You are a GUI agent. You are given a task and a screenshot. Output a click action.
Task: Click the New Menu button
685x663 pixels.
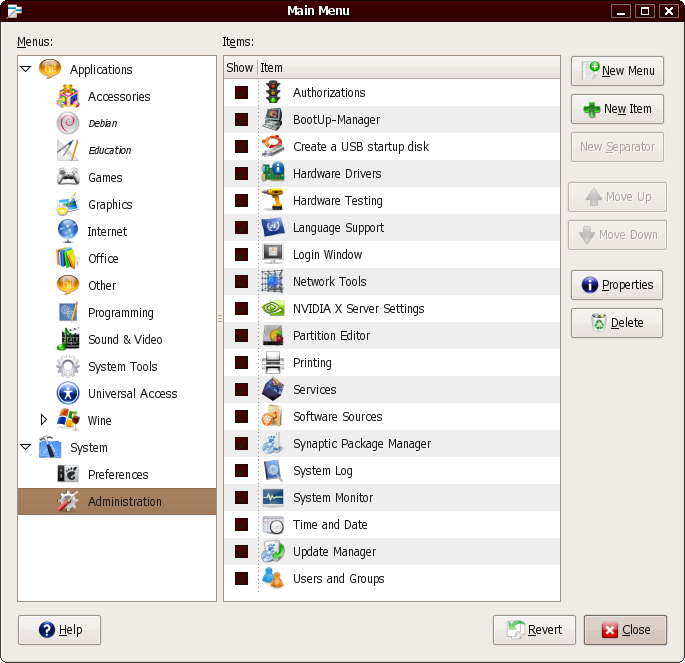tap(617, 71)
